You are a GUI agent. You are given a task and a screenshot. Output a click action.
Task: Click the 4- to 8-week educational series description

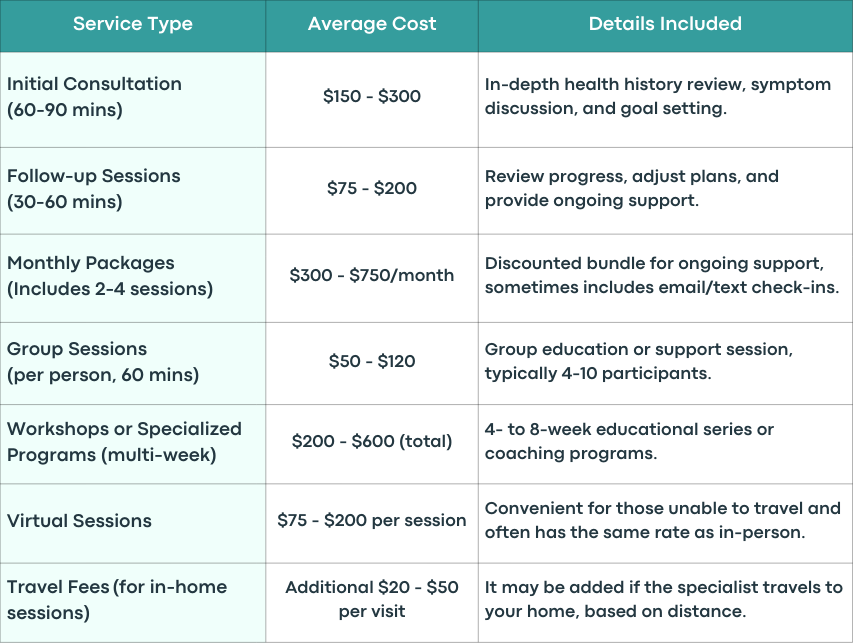tap(629, 441)
